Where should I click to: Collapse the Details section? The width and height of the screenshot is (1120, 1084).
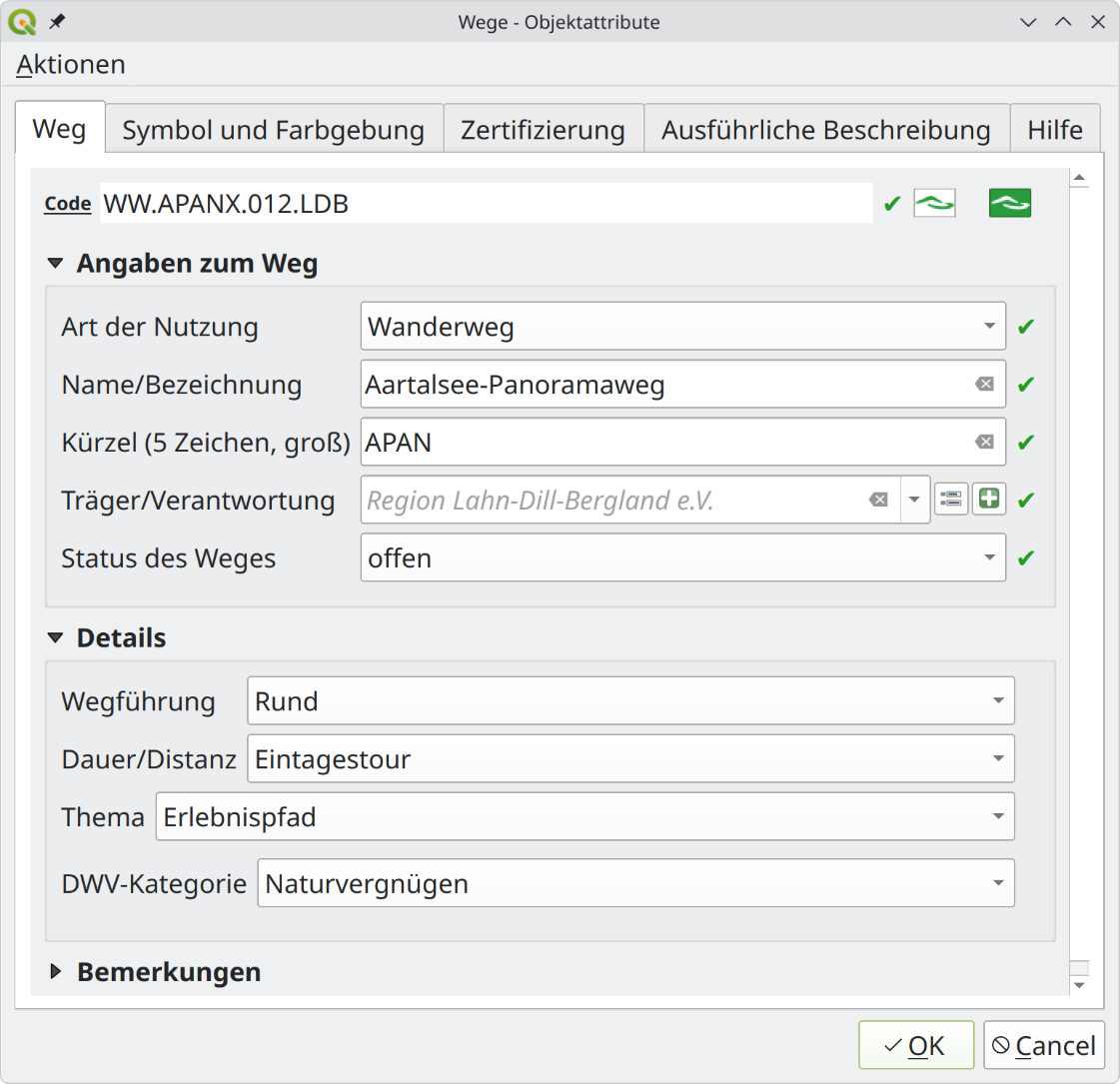[x=55, y=637]
